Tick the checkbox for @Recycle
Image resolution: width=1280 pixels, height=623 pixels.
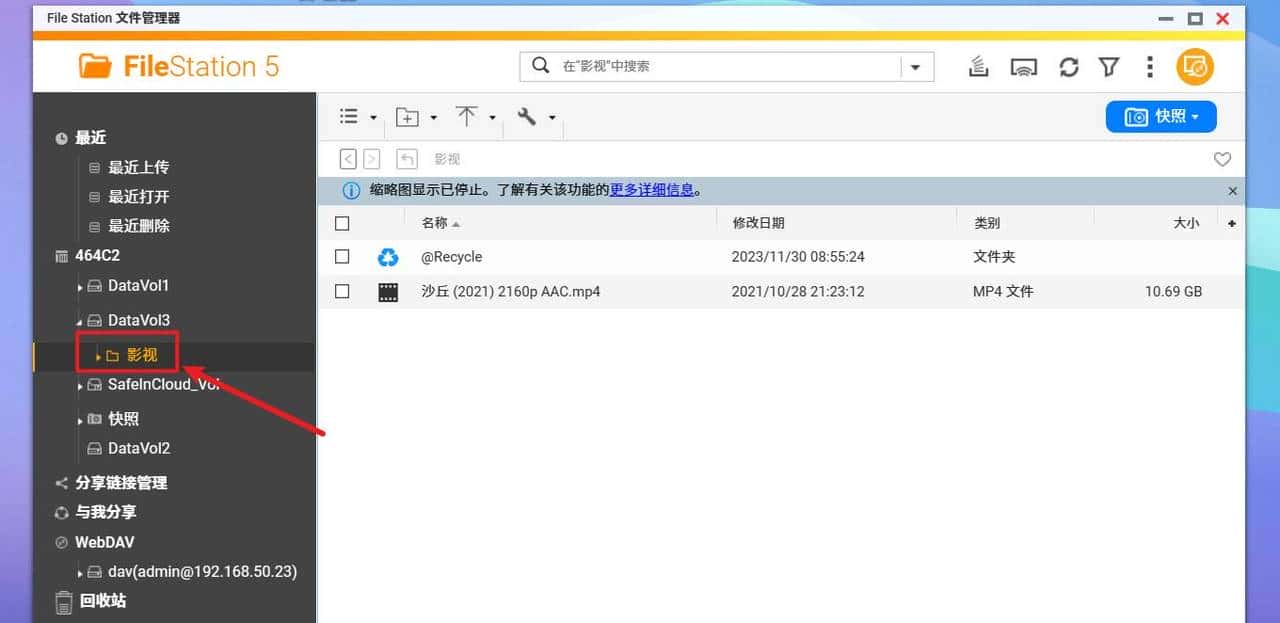[342, 257]
